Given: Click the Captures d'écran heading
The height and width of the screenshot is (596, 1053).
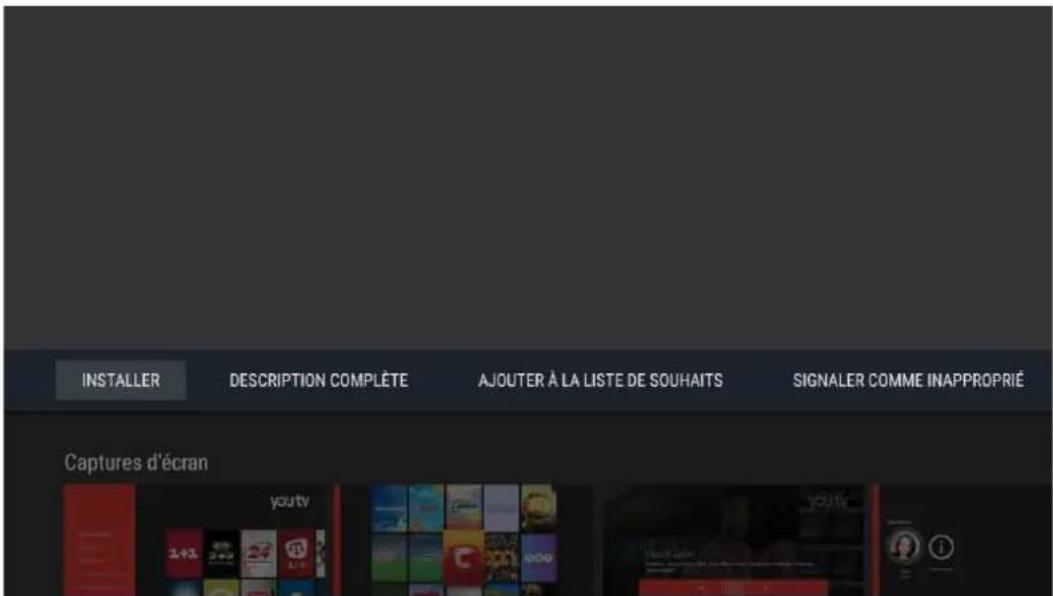Looking at the screenshot, I should tap(136, 462).
